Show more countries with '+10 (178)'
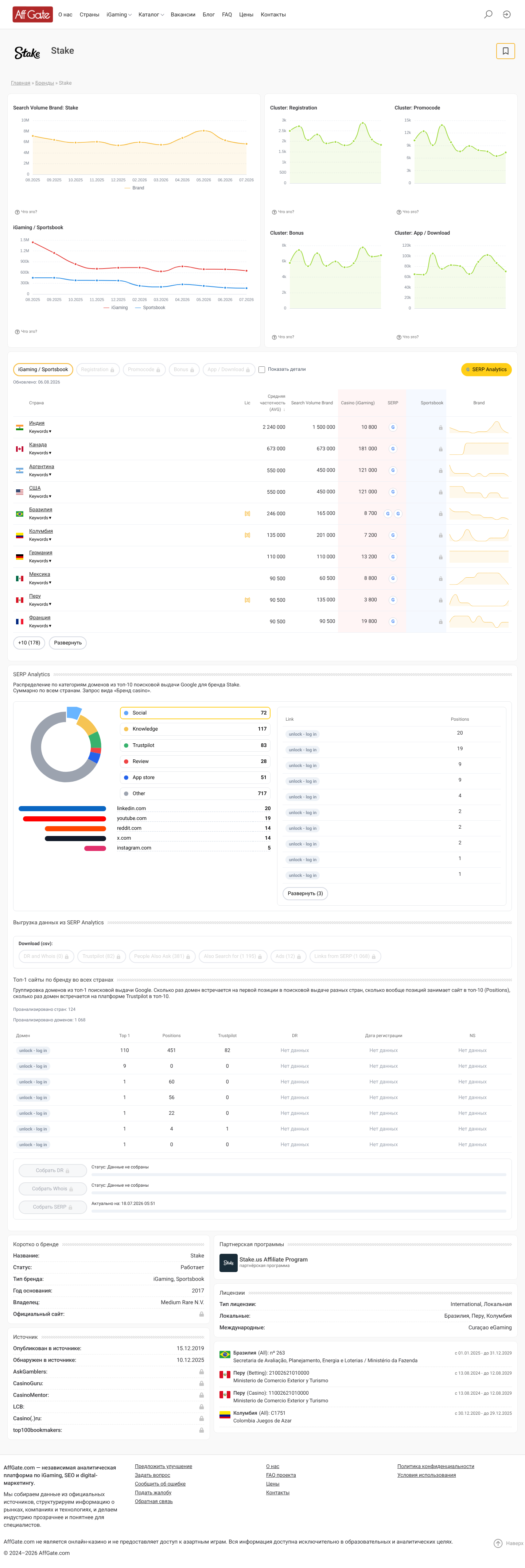Screen dimensions: 525x1568 pyautogui.click(x=29, y=643)
